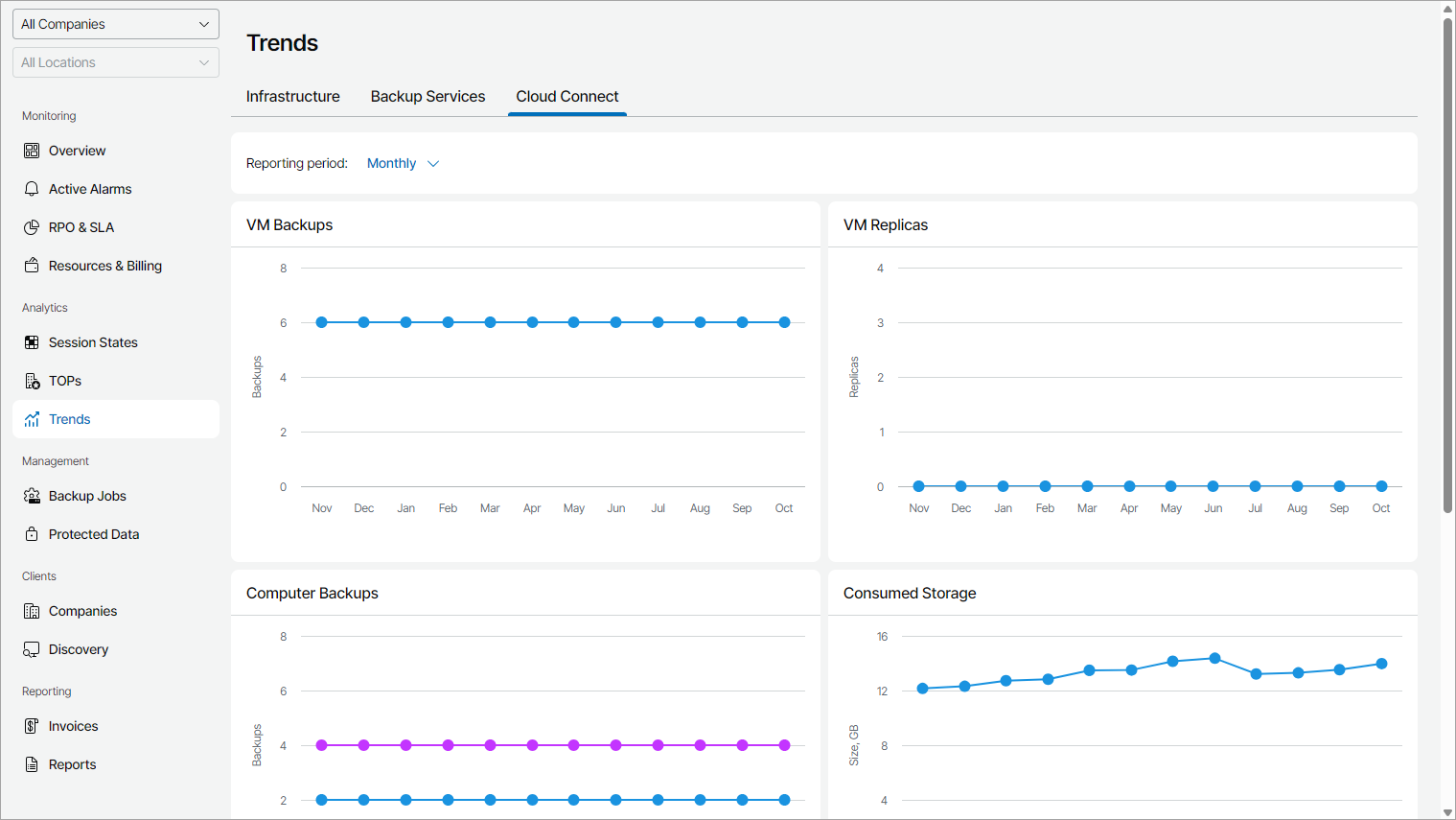Go to the Reports page
Image resolution: width=1456 pixels, height=820 pixels.
(x=72, y=764)
